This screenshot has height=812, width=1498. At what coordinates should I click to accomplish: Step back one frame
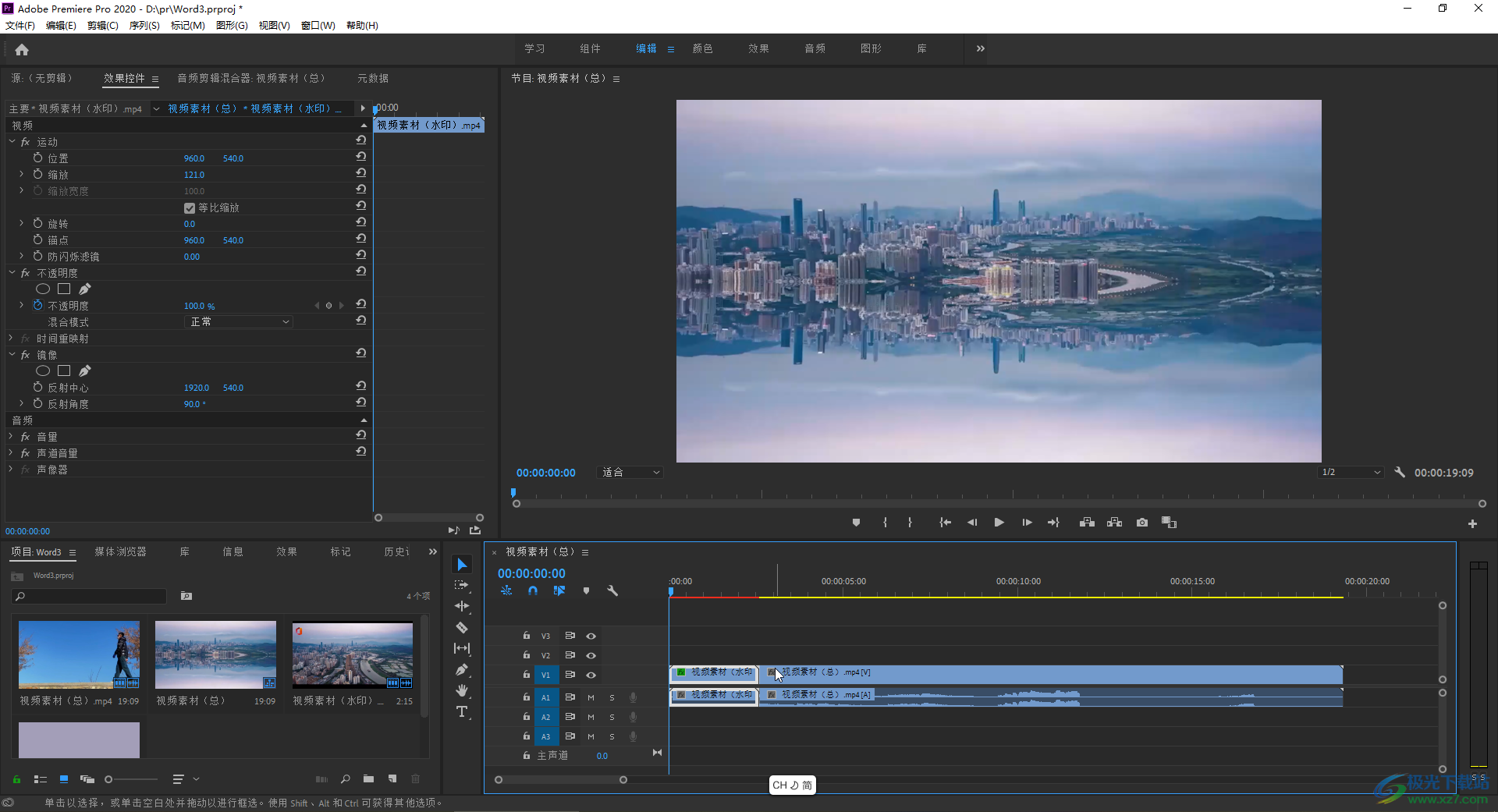[x=972, y=523]
